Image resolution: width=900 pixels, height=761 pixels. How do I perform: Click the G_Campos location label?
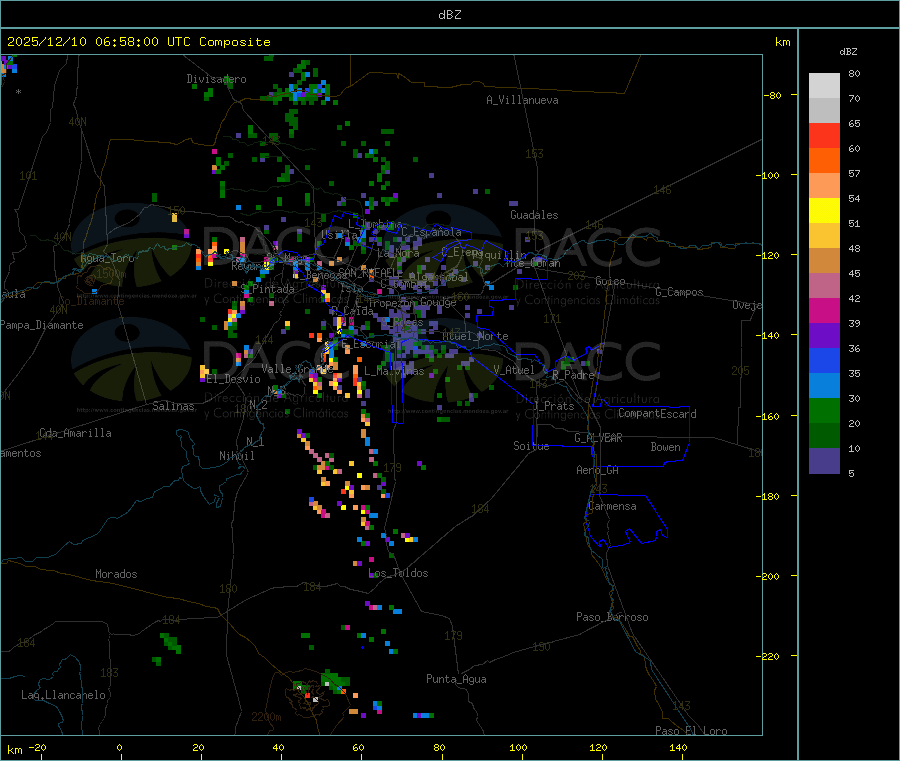pyautogui.click(x=679, y=292)
